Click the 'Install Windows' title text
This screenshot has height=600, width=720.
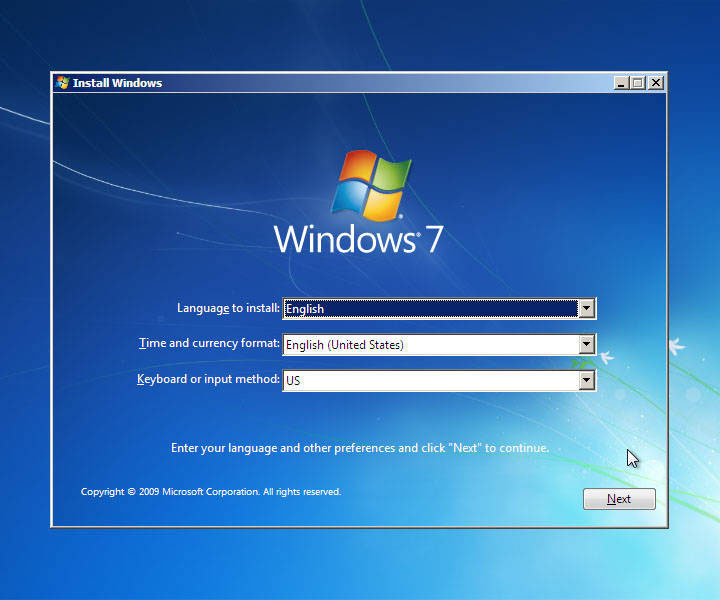click(x=118, y=83)
